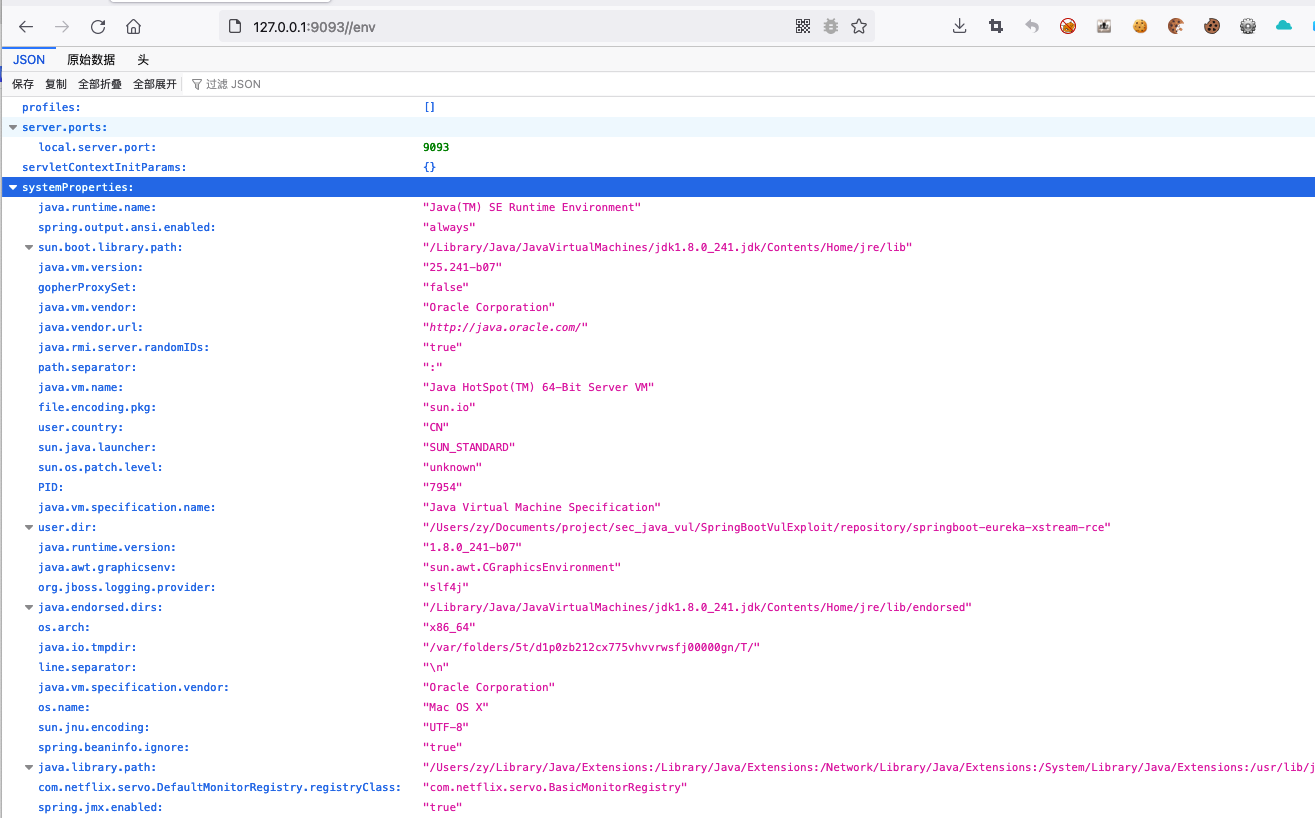Collapse the server.ports node

tap(13, 127)
